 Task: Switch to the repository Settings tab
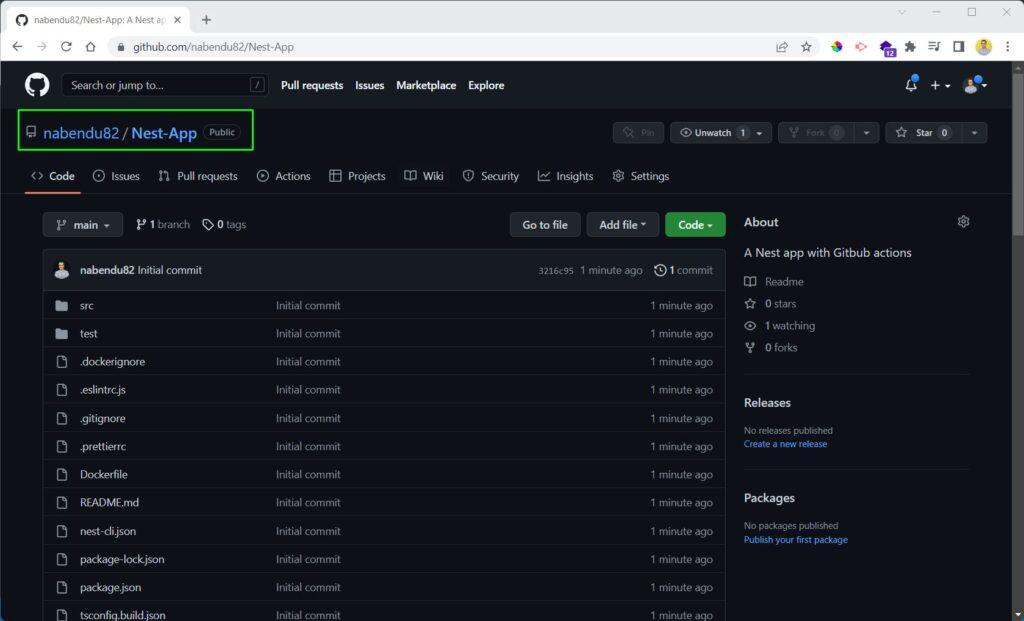[641, 176]
